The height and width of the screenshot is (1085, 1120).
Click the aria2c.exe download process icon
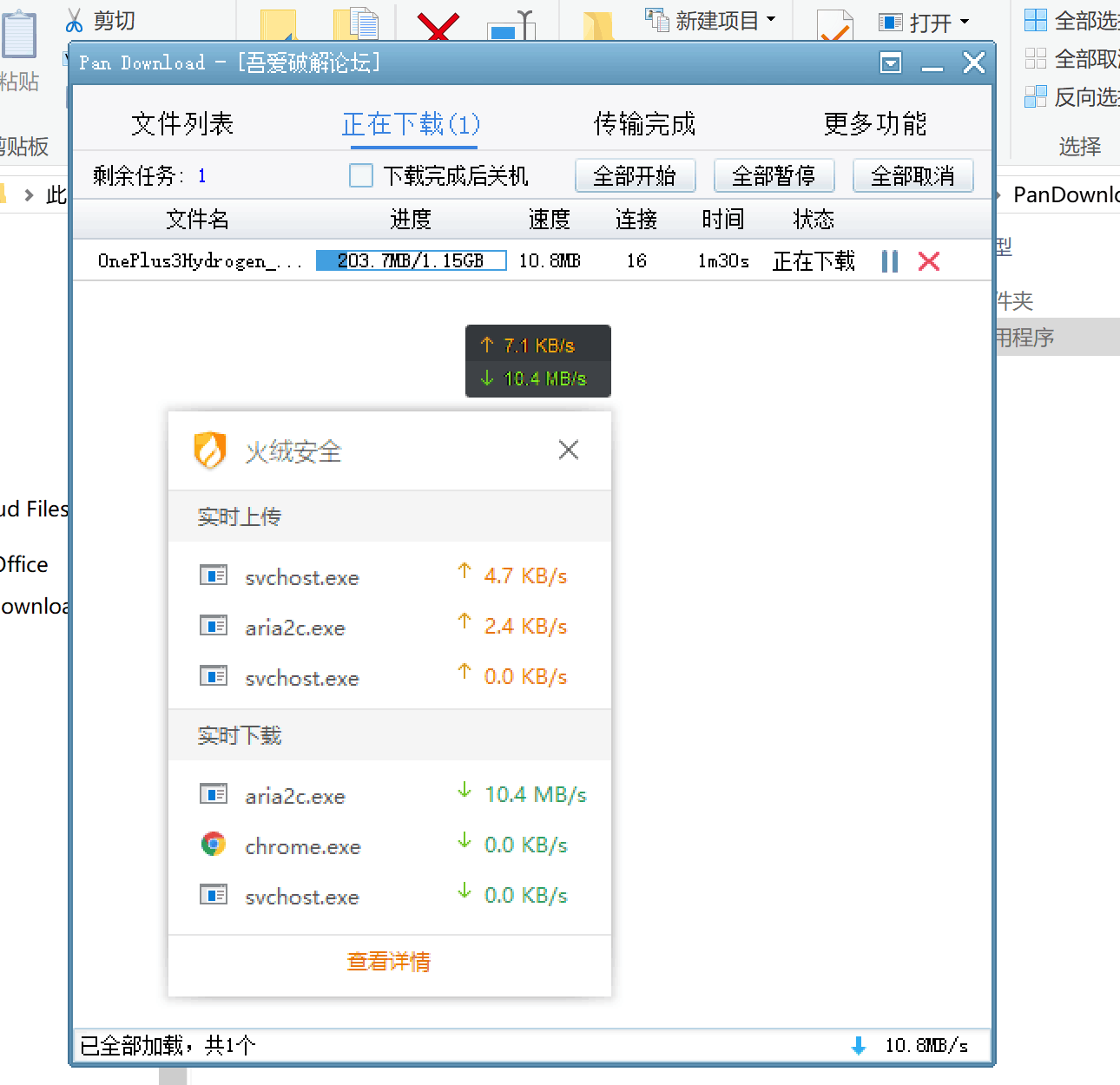tap(214, 794)
